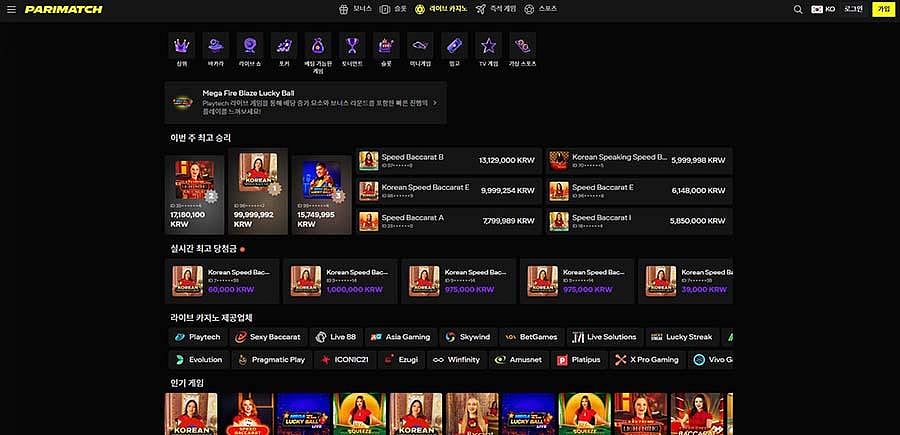Screen dimensions: 900x435
Task: Open Korean Speed Baccarat E win row
Action: coord(449,191)
